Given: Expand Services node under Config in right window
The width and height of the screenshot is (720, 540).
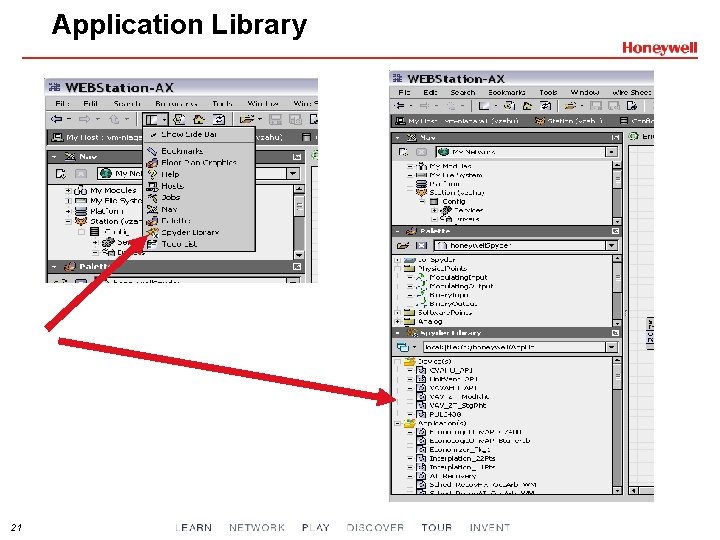Looking at the screenshot, I should (434, 210).
